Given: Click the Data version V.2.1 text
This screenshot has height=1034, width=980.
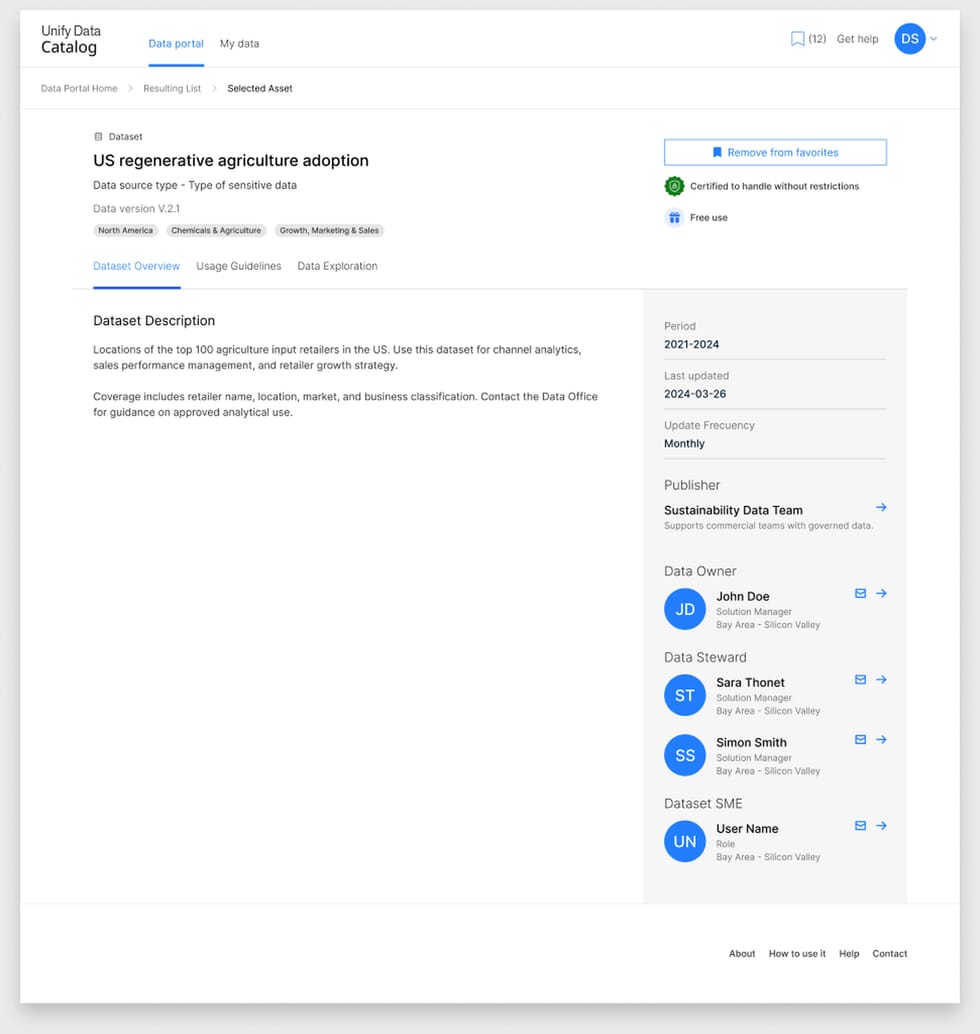Looking at the screenshot, I should 137,209.
